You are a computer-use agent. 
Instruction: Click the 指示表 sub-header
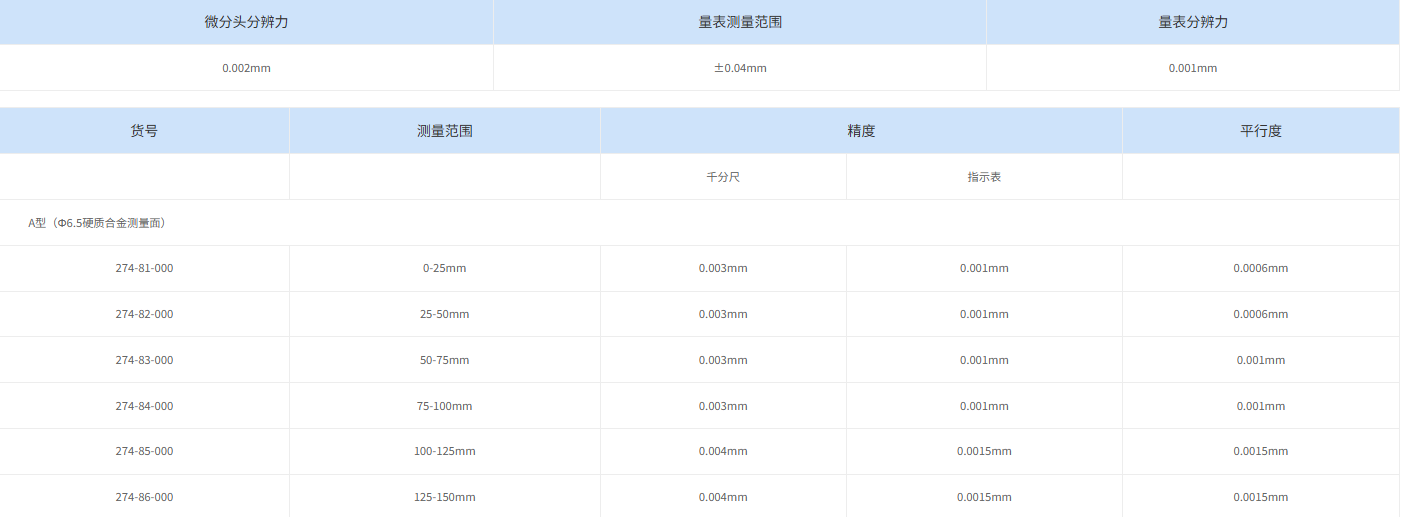[984, 177]
